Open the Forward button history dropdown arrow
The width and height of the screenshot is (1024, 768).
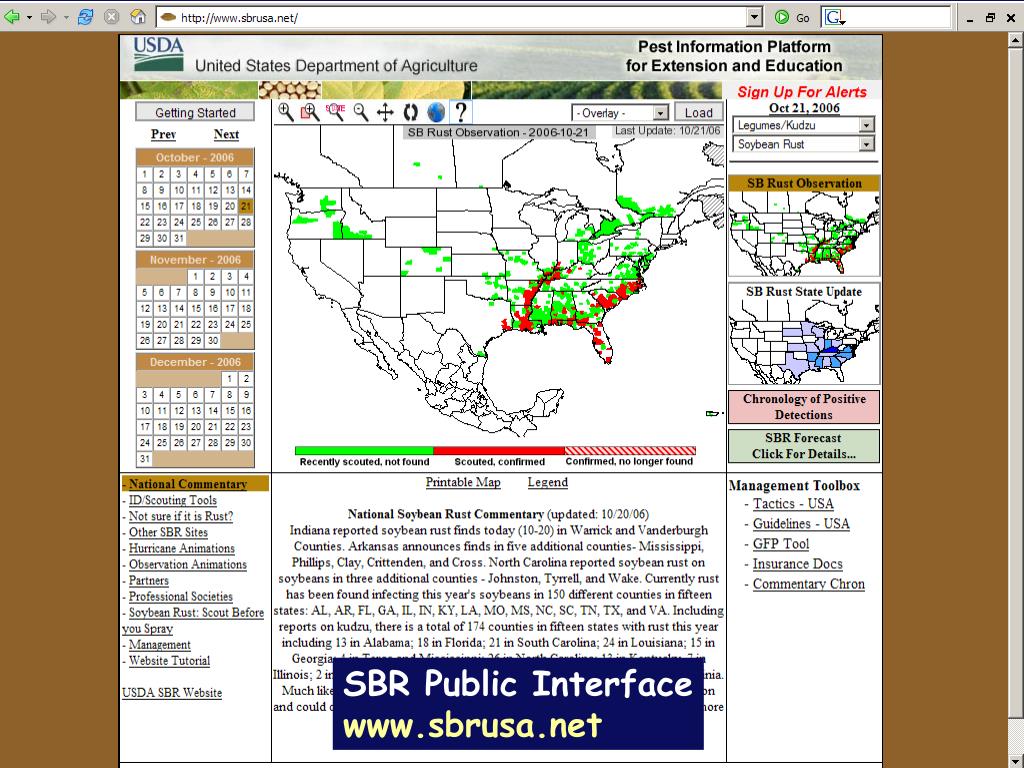pyautogui.click(x=66, y=18)
